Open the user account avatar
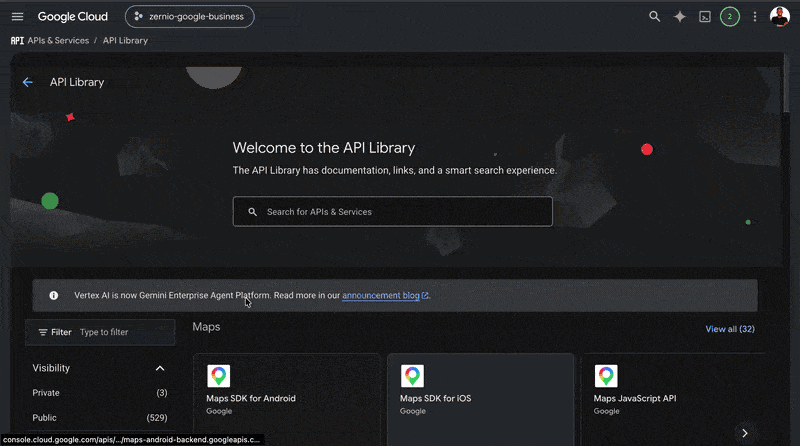 780,17
